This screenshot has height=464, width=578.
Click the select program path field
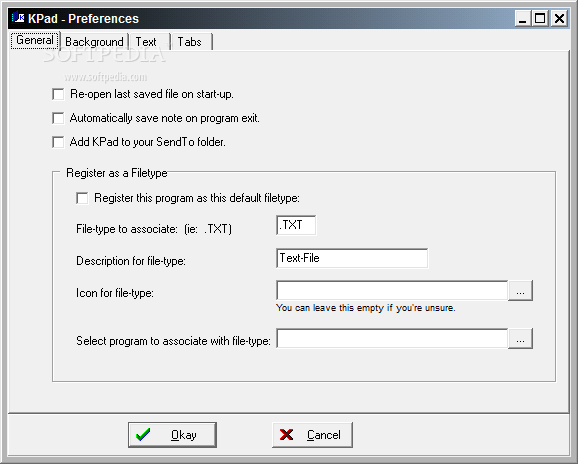click(x=392, y=338)
